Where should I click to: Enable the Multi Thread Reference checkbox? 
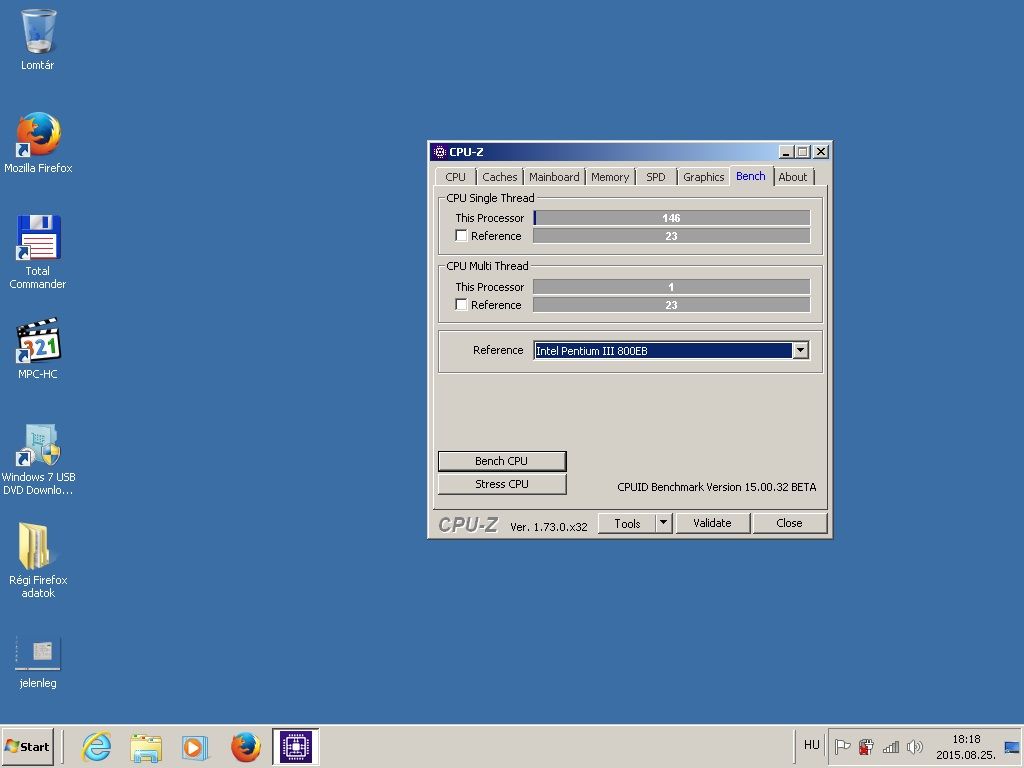pos(461,304)
